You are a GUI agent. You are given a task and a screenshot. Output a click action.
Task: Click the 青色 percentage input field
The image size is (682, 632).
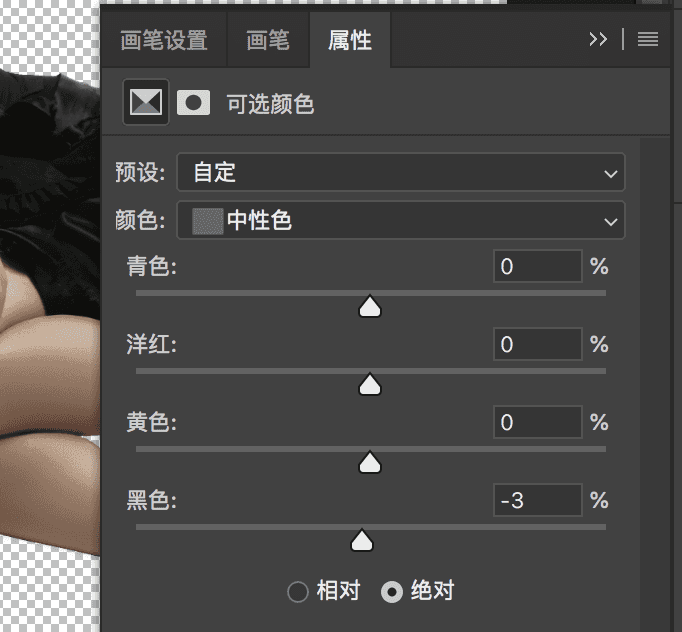pyautogui.click(x=538, y=266)
